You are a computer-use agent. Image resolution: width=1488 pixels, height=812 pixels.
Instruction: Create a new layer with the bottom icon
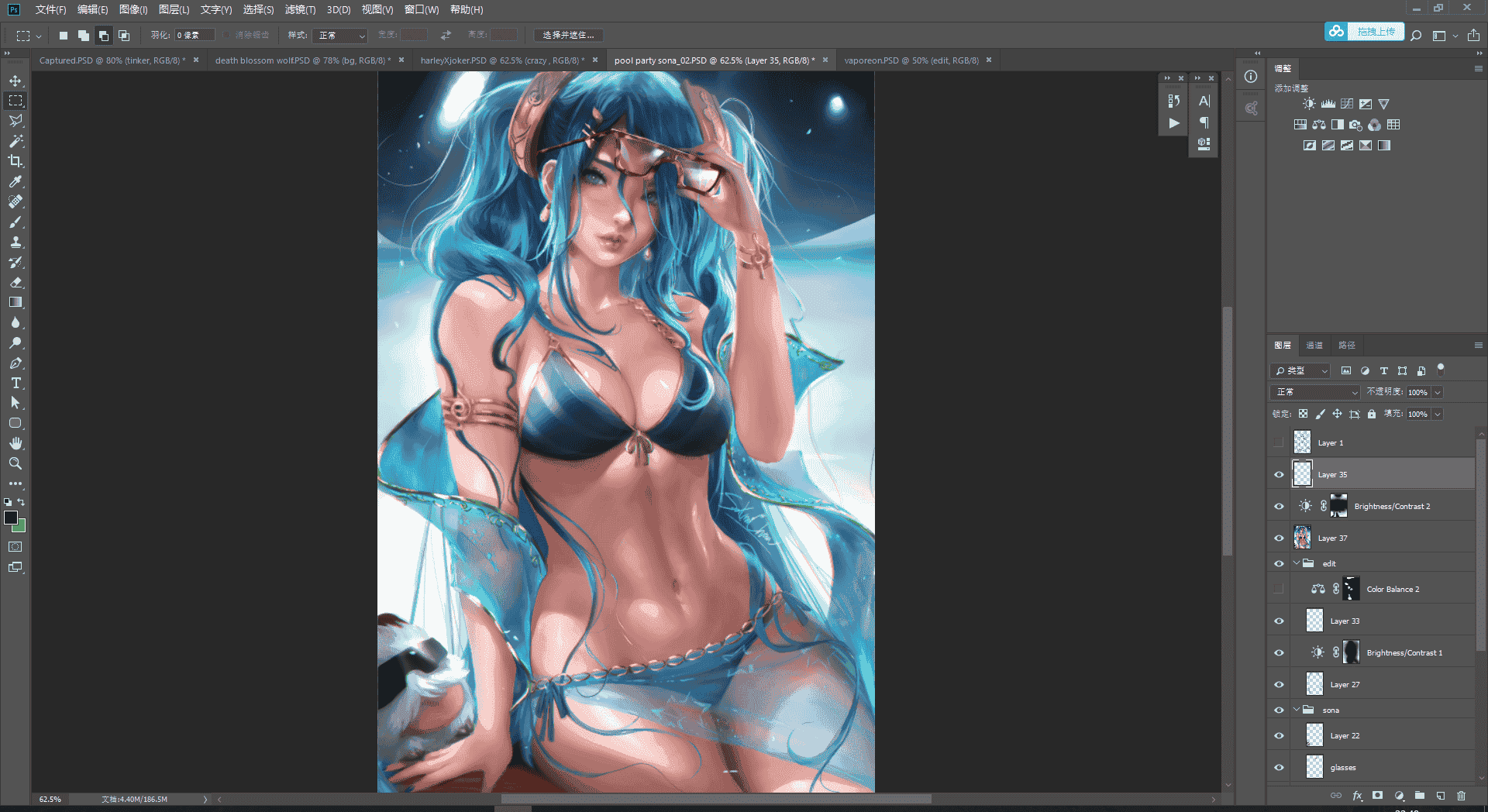1440,795
